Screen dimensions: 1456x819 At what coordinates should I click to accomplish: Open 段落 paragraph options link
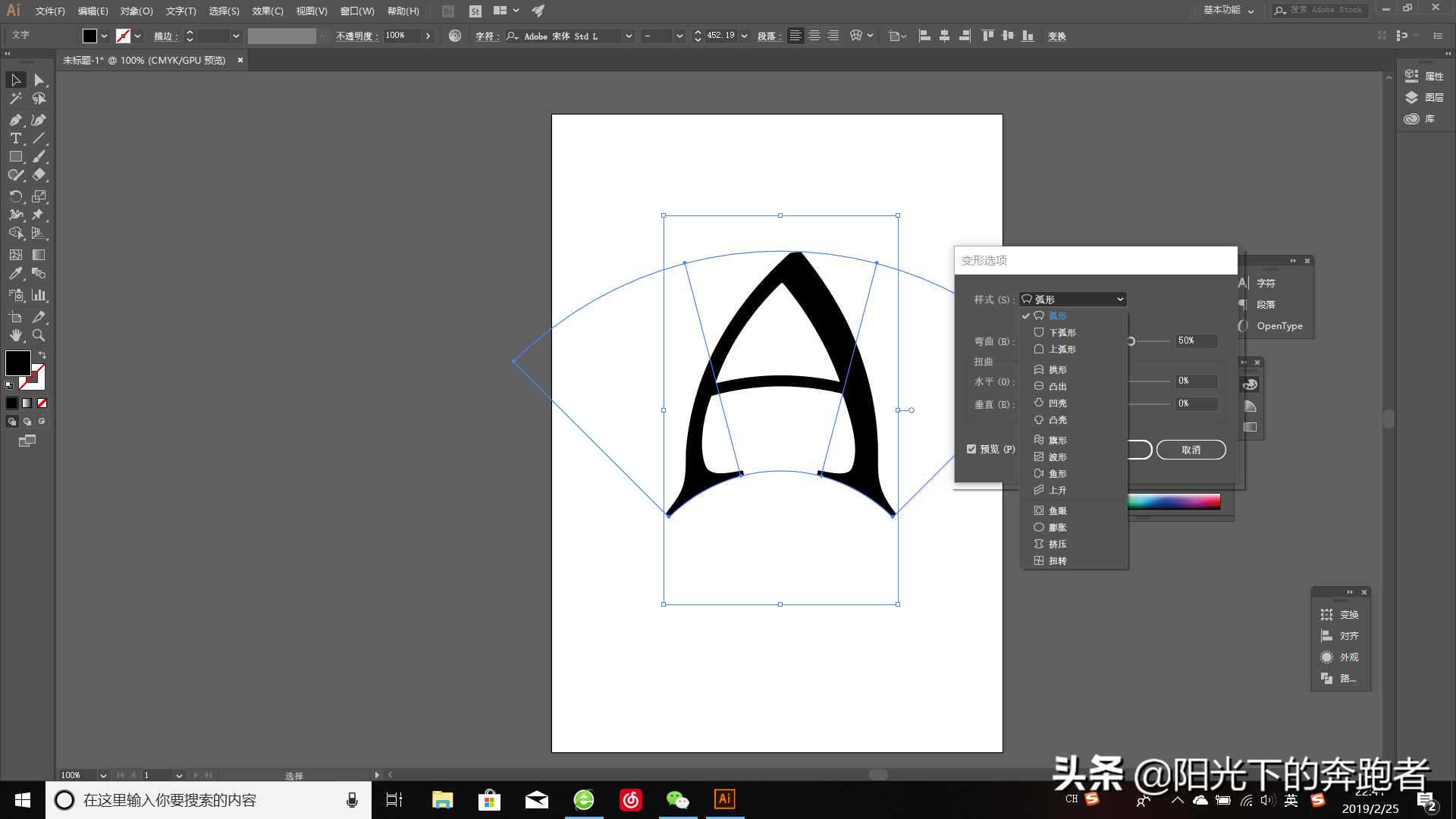tap(769, 36)
